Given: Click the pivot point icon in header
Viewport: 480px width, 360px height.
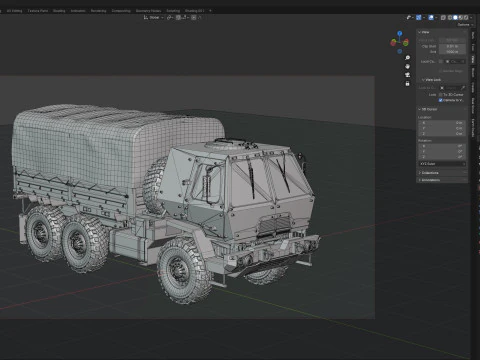Looking at the screenshot, I should [x=168, y=17].
